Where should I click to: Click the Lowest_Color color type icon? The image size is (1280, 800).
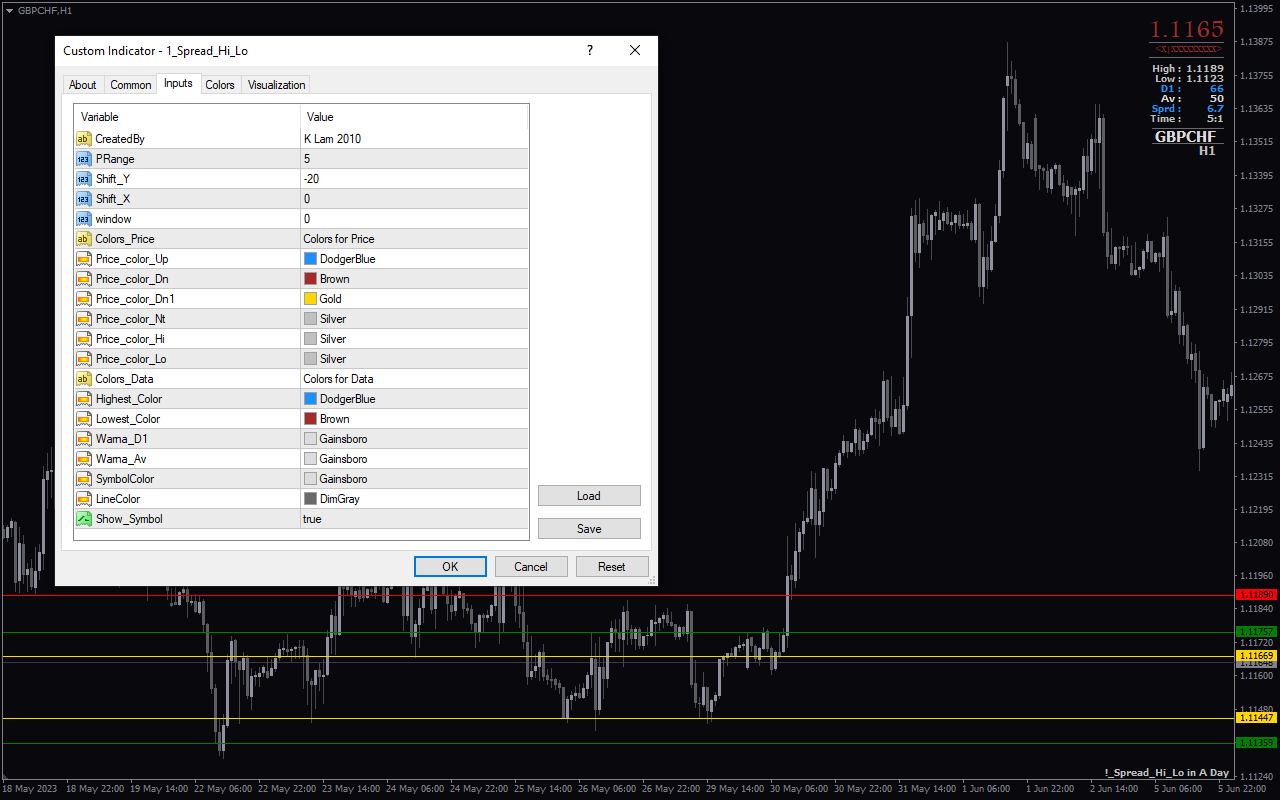tap(83, 419)
